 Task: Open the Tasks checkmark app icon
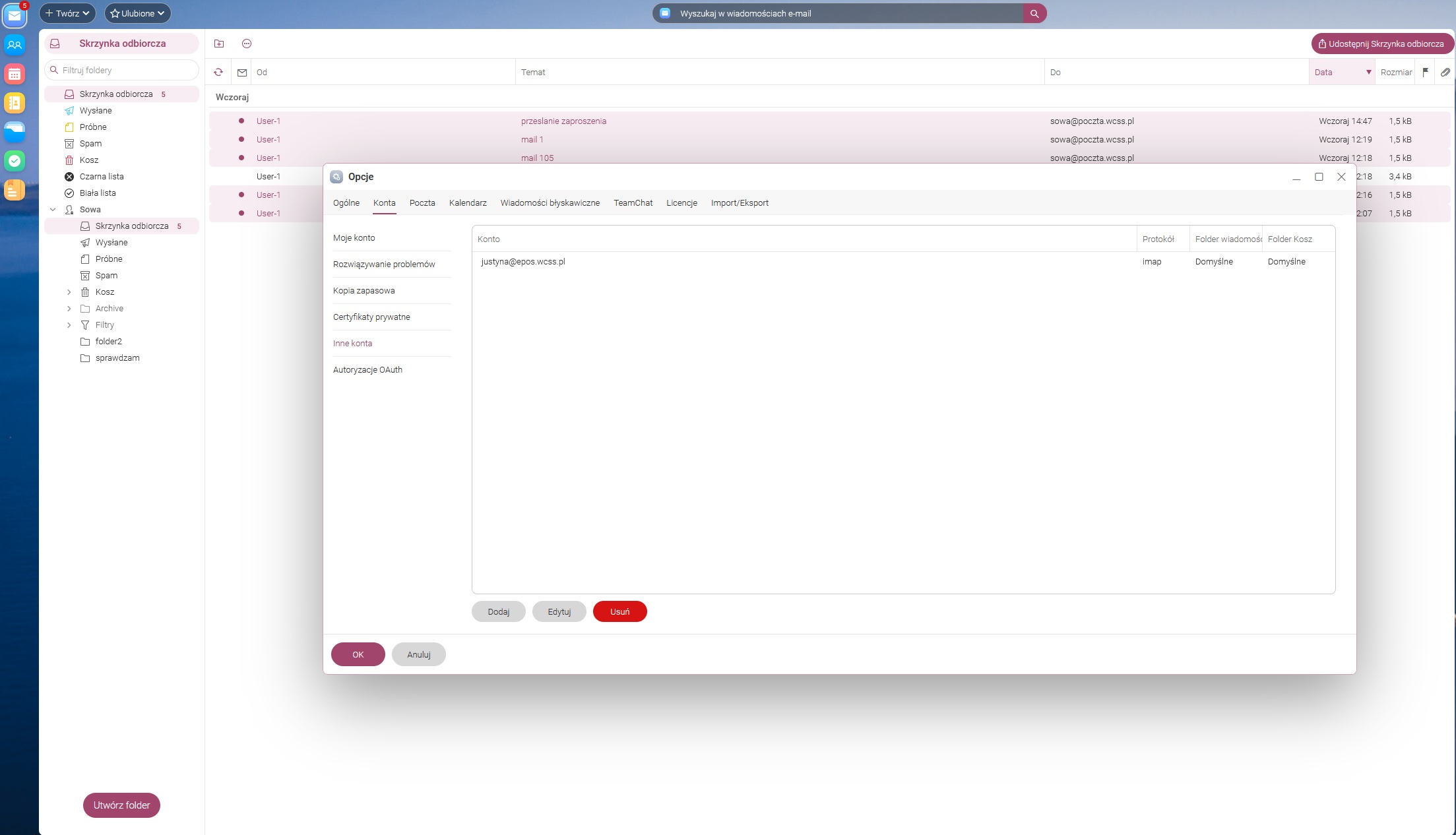pos(15,161)
